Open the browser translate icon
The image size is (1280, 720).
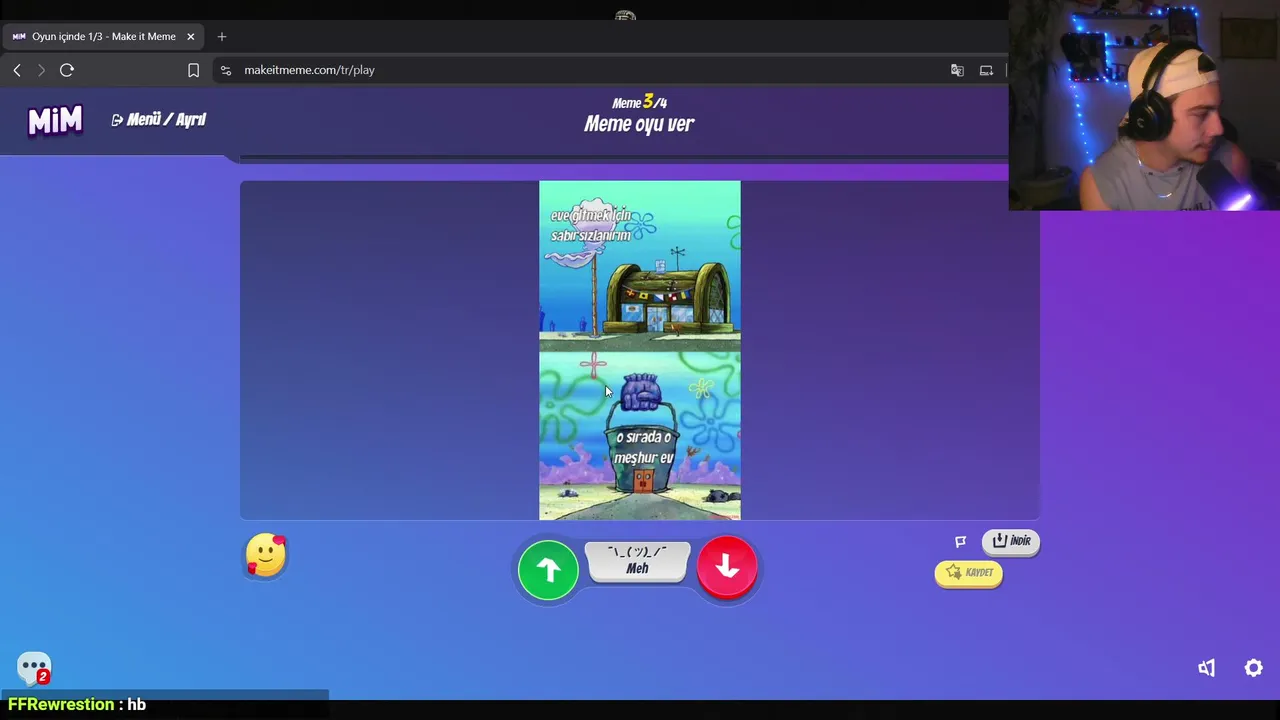pos(957,70)
